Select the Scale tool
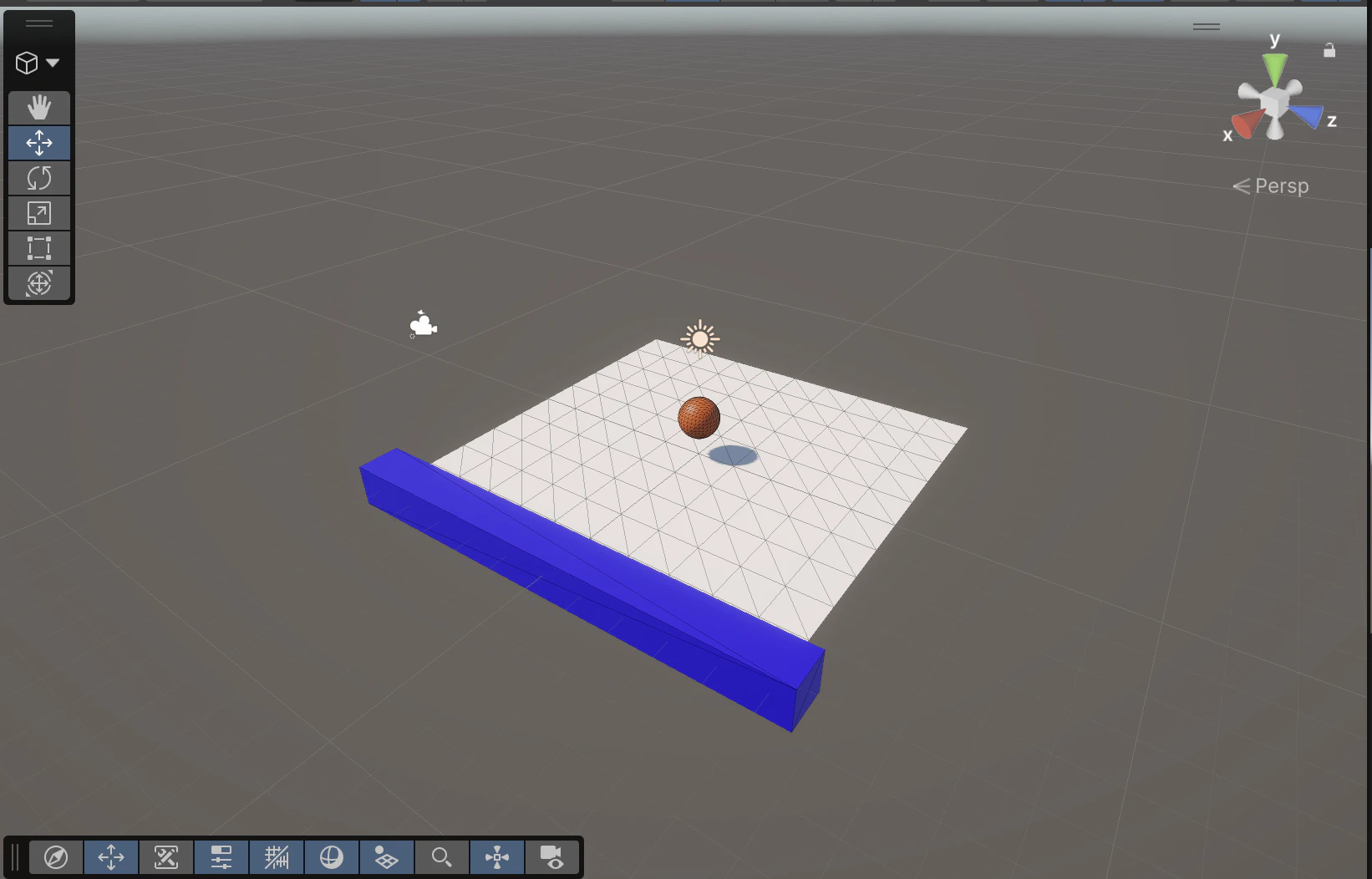The image size is (1372, 879). coord(39,213)
